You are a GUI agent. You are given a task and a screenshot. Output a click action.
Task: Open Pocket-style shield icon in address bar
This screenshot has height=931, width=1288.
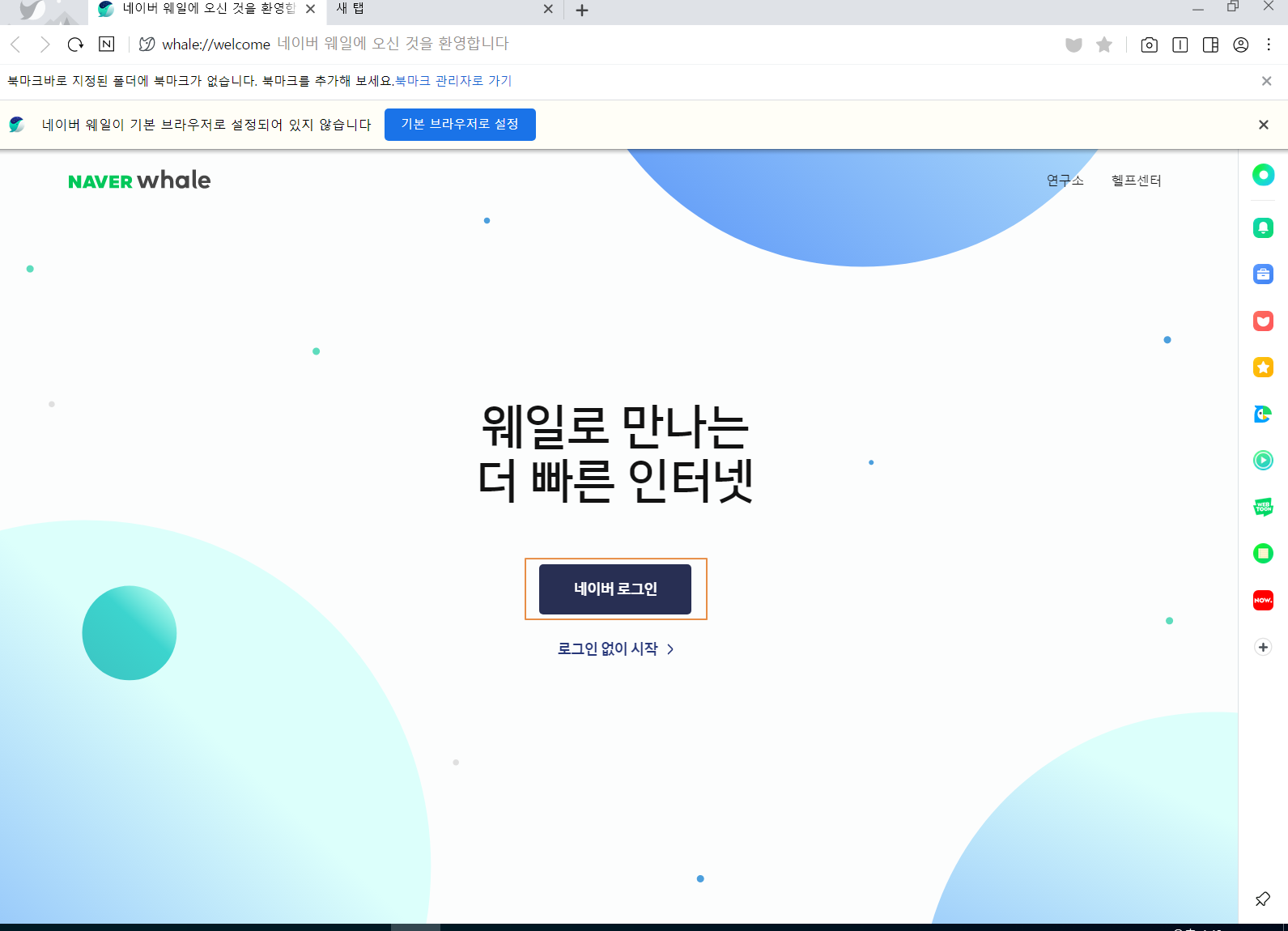(1073, 45)
